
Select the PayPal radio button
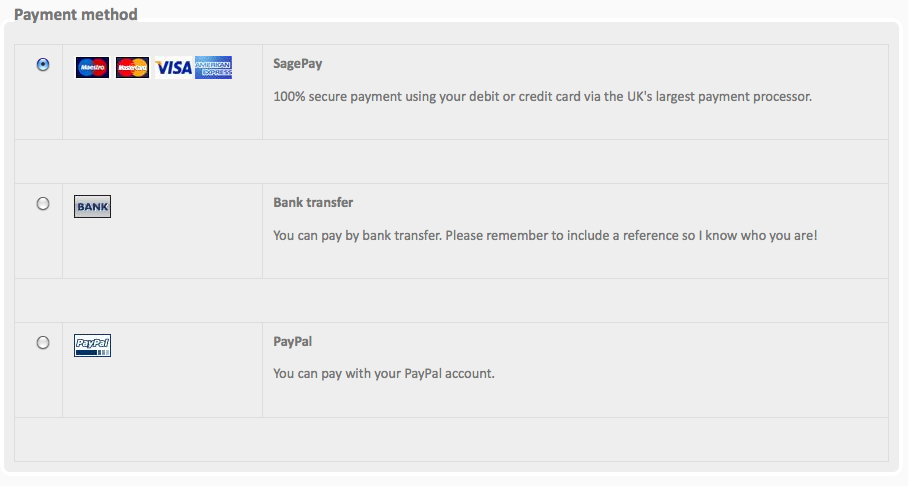pyautogui.click(x=43, y=342)
